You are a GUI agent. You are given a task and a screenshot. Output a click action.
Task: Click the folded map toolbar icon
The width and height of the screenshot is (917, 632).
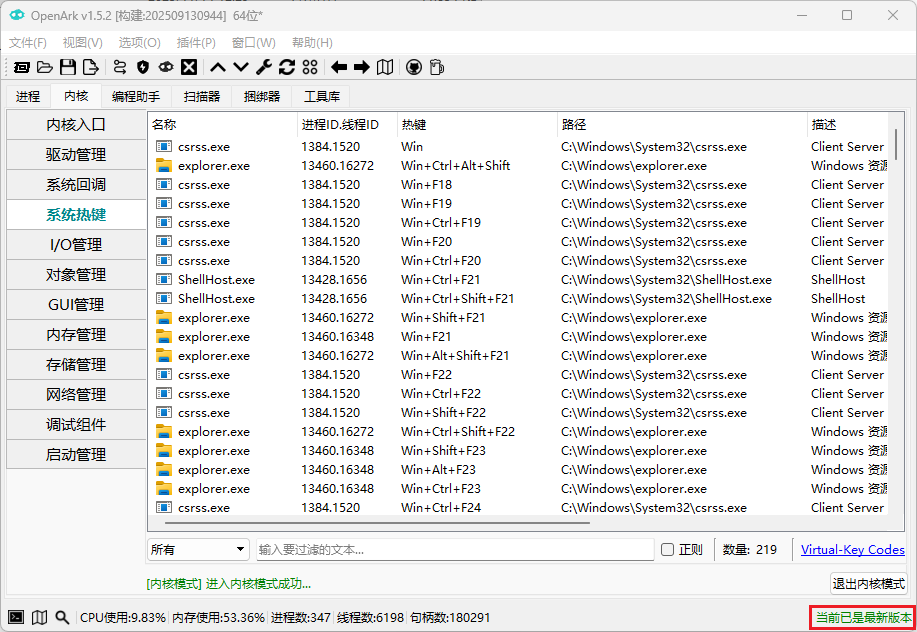[x=385, y=67]
